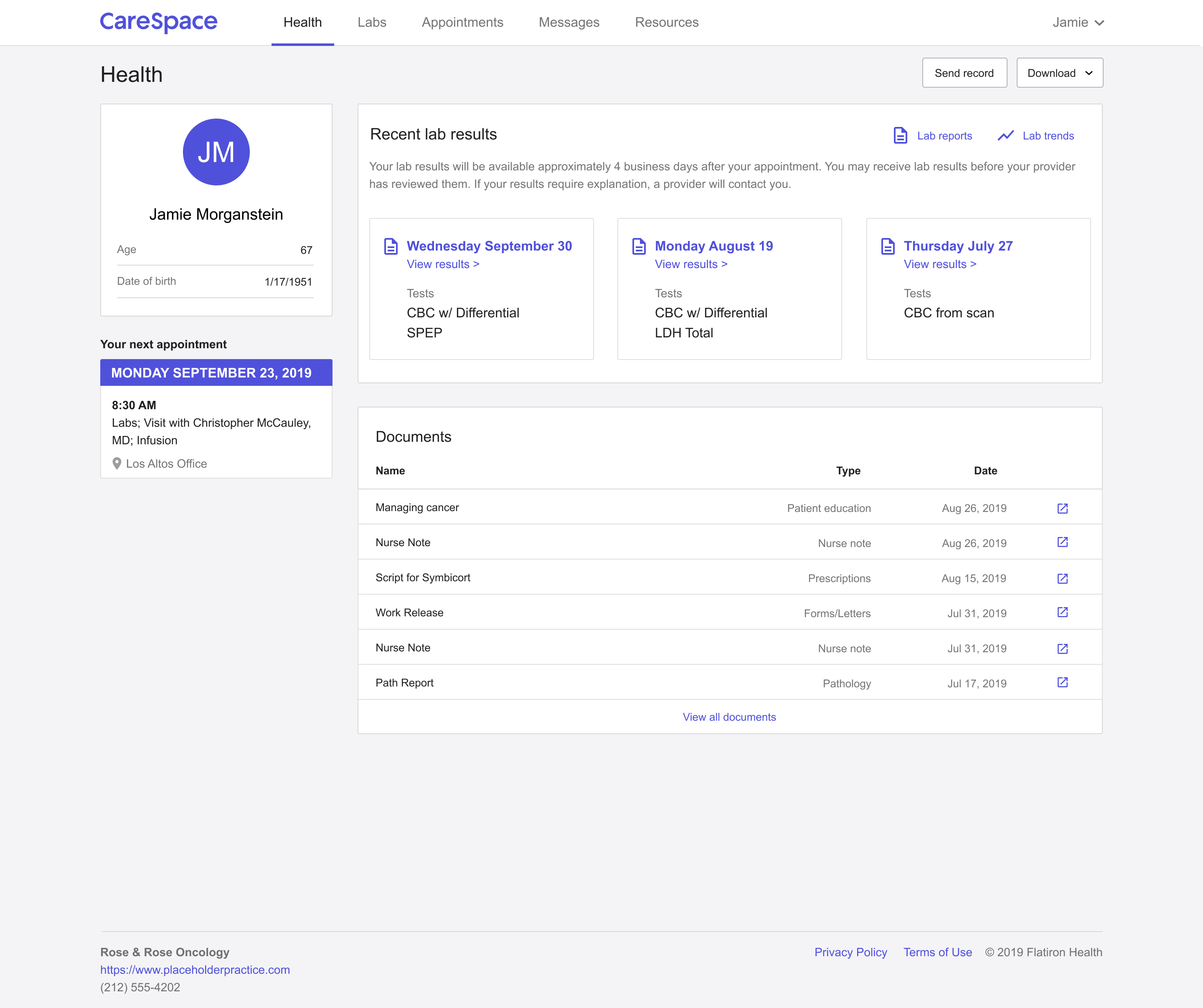Open Path Report external link icon
Image resolution: width=1203 pixels, height=1008 pixels.
(1062, 682)
